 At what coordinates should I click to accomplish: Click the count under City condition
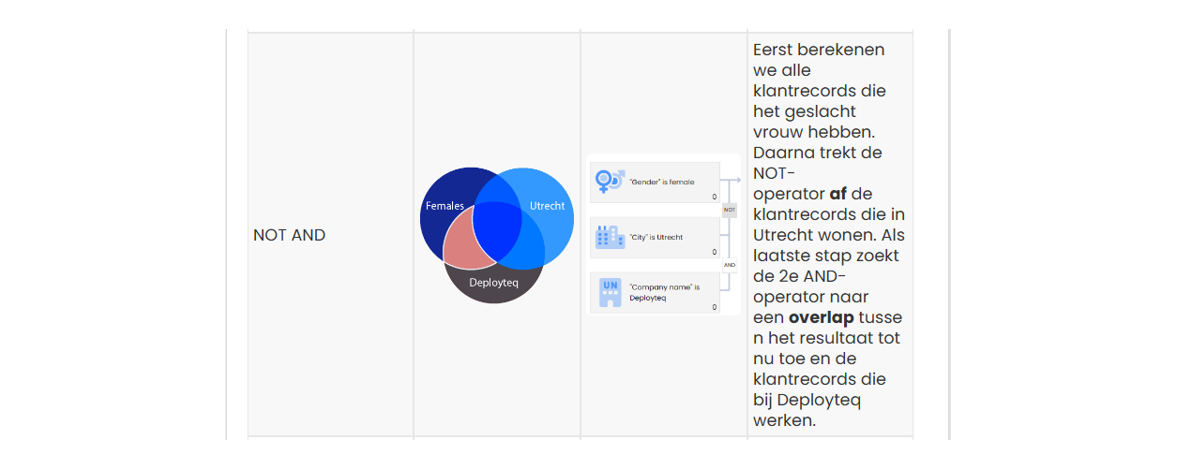click(714, 253)
